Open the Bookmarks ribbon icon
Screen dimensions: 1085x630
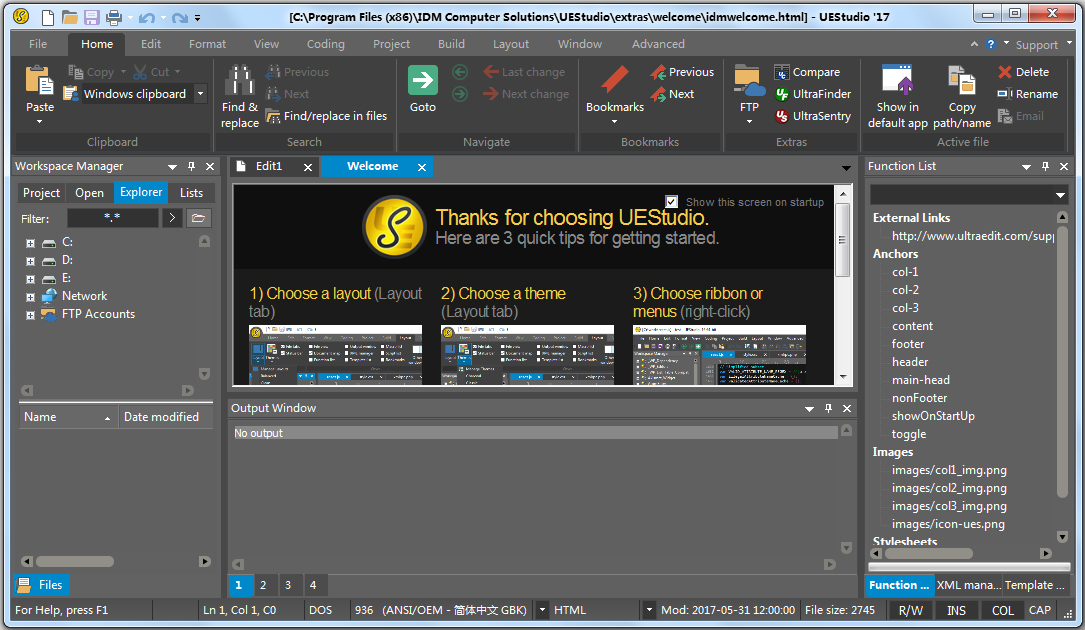click(614, 79)
